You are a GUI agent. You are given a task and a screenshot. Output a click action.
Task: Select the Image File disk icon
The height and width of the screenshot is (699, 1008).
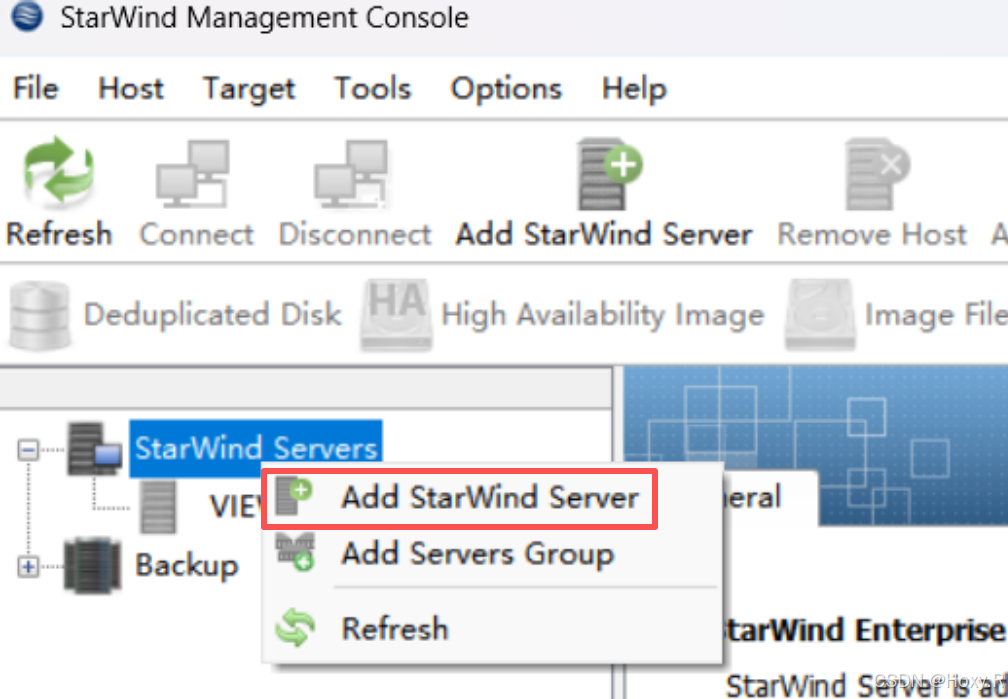[x=820, y=315]
